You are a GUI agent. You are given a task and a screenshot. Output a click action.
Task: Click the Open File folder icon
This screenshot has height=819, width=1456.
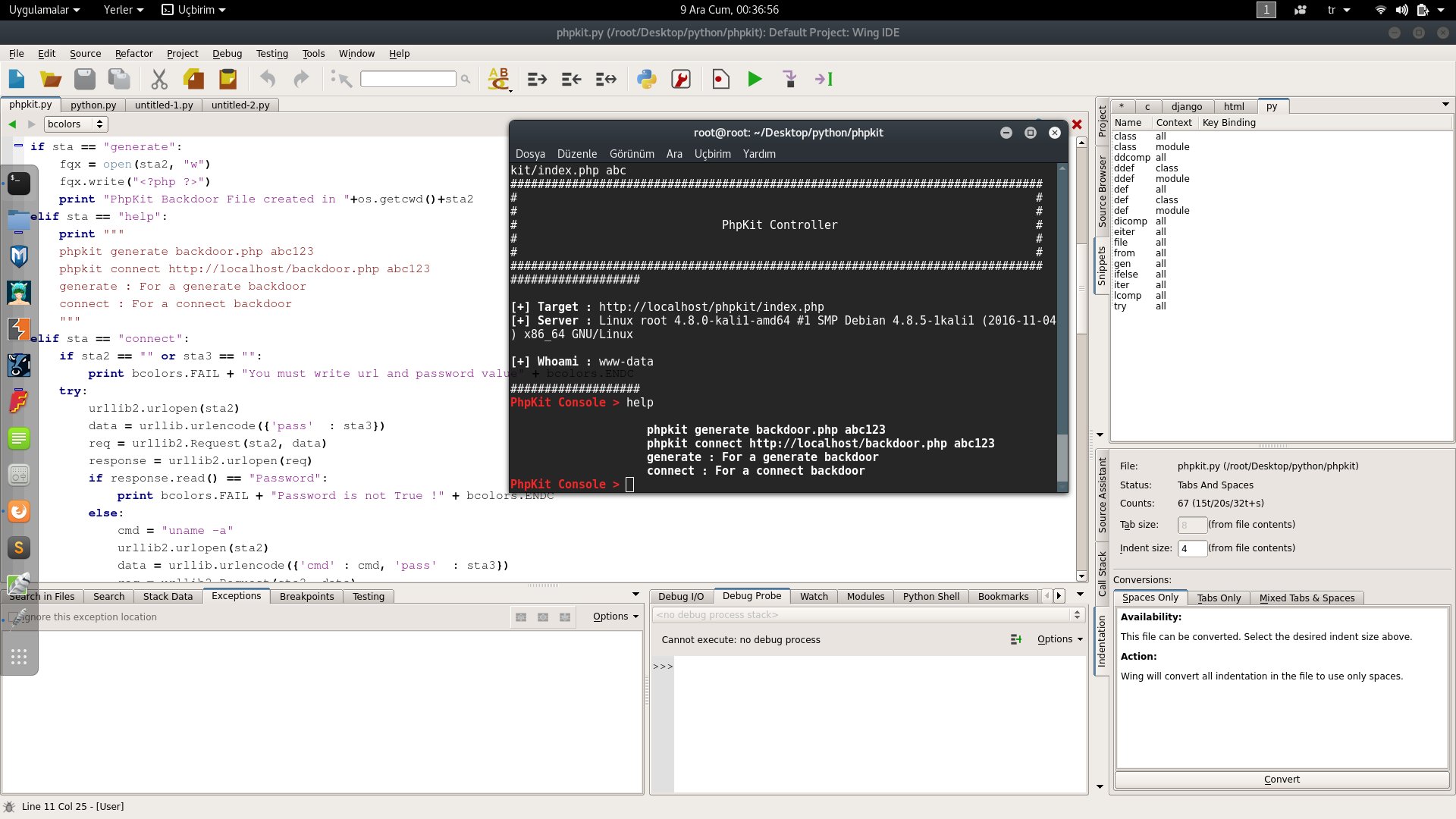pyautogui.click(x=51, y=79)
